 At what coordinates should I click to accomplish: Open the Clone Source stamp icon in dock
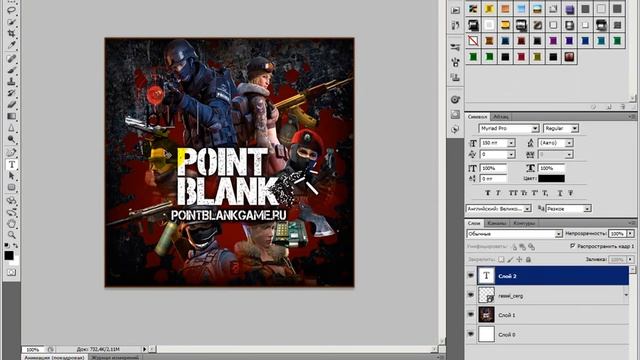pos(456,77)
